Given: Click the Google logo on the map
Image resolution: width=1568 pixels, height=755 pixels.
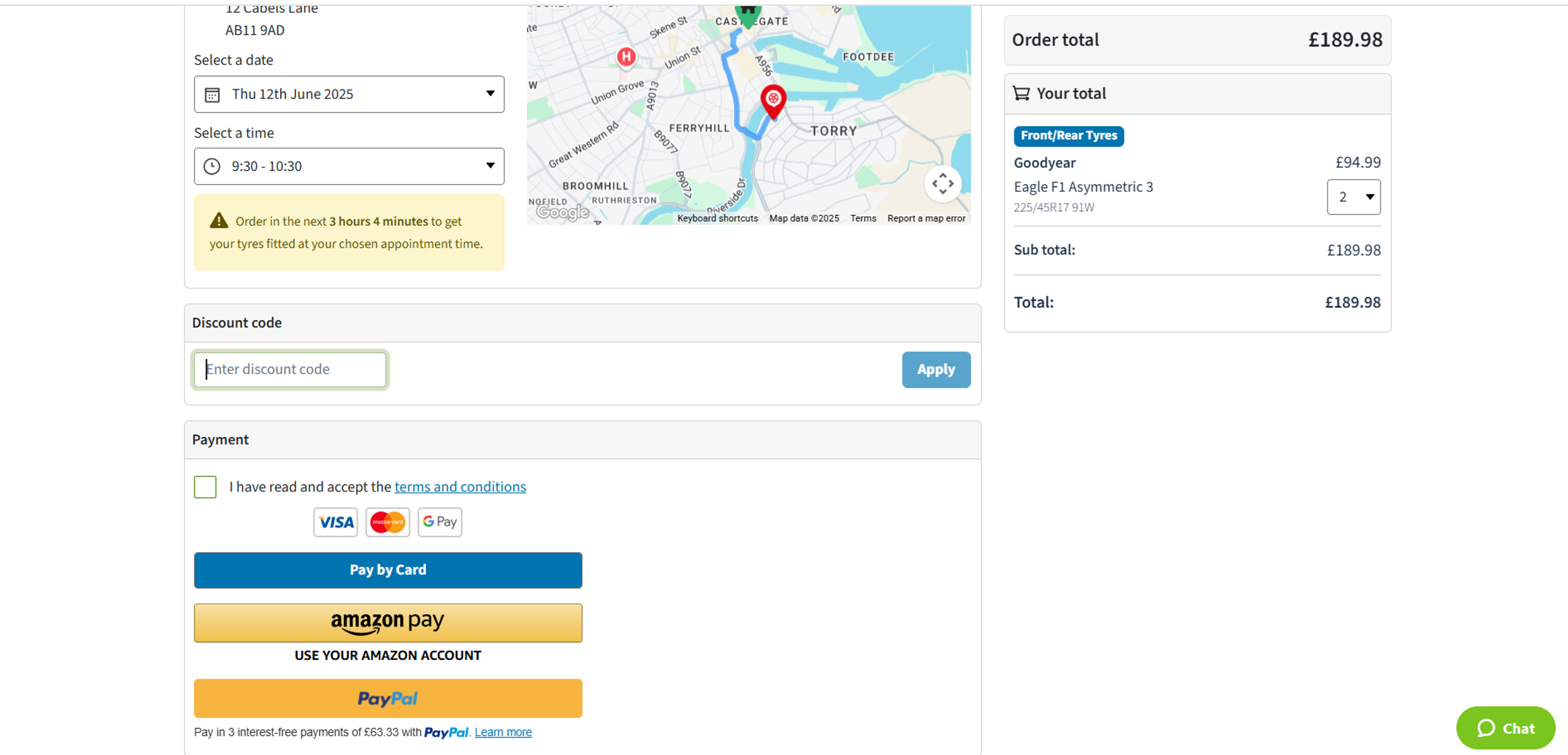Looking at the screenshot, I should 562,212.
